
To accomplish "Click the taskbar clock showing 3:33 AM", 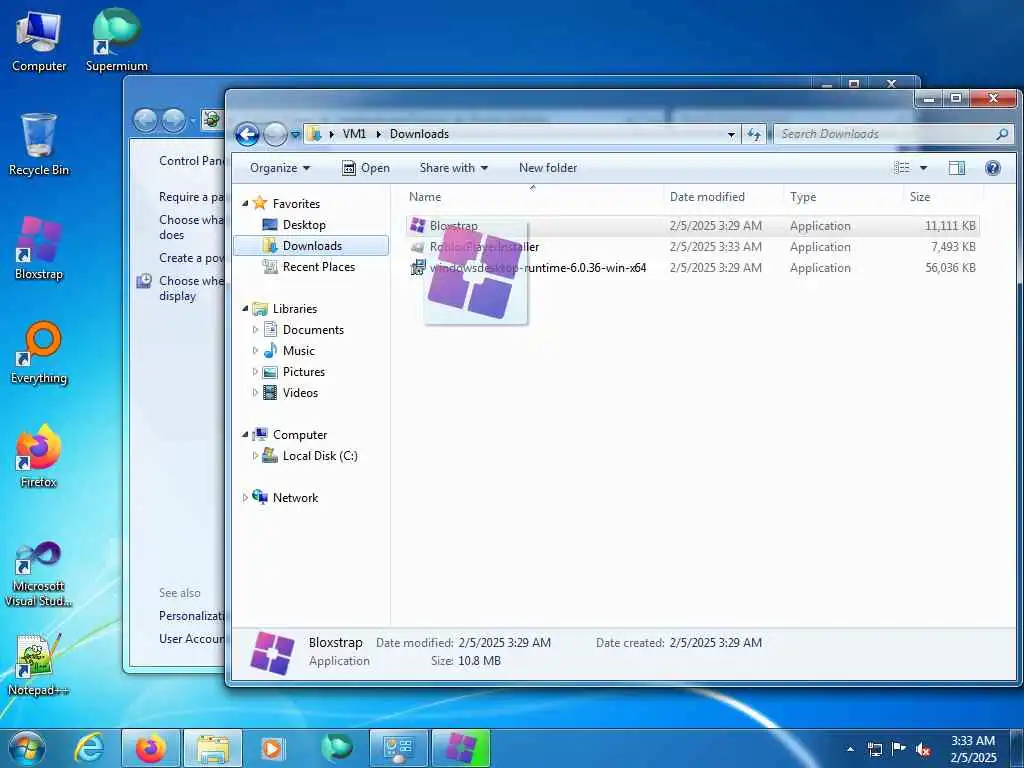I will click(973, 749).
